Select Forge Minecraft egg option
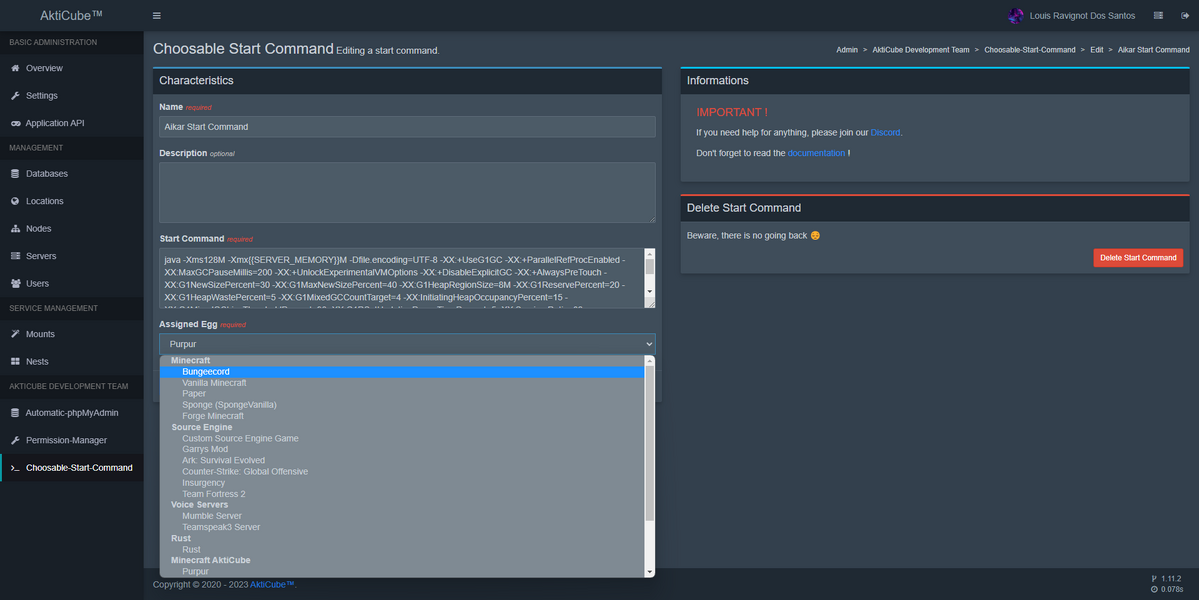Viewport: 1199px width, 600px height. point(402,416)
